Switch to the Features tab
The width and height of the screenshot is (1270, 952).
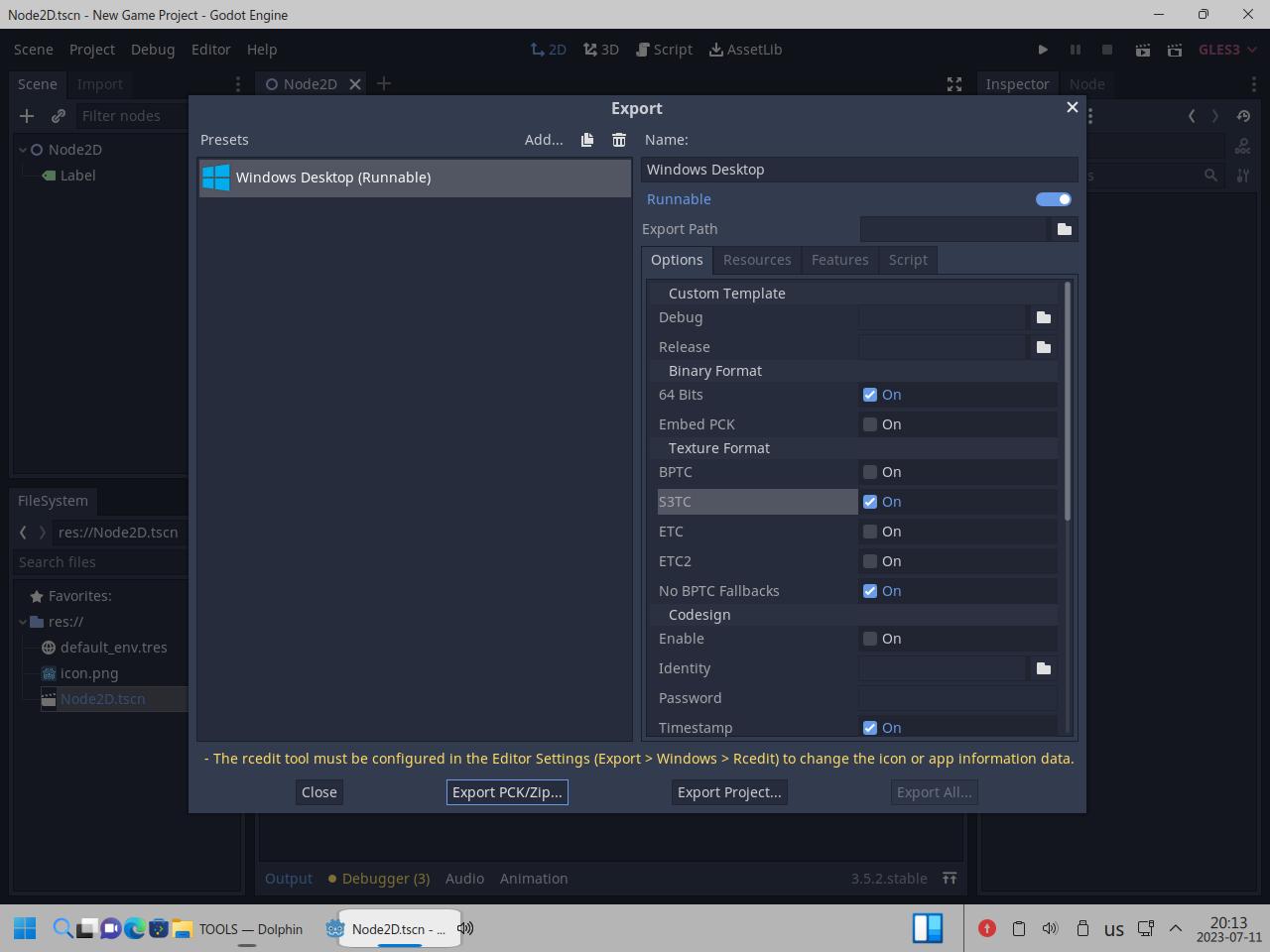839,260
